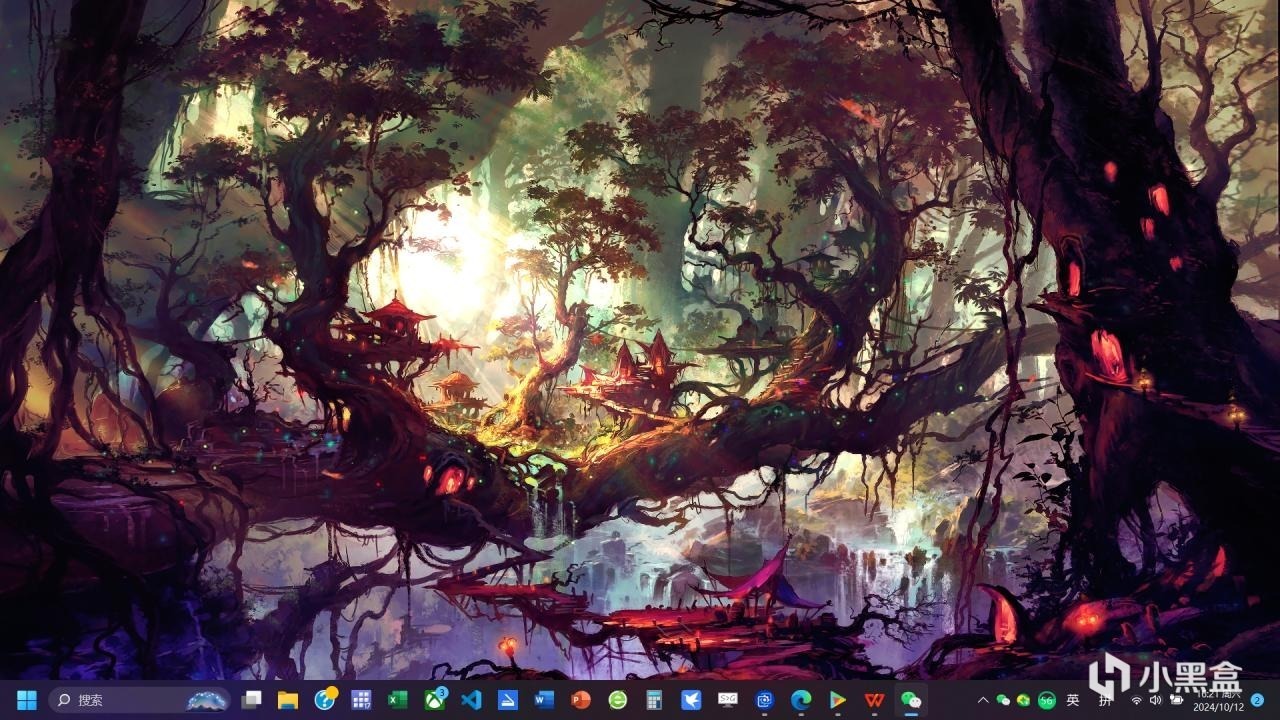Launch Microsoft Edge browser
Screen dimensions: 1280x720
(x=801, y=700)
